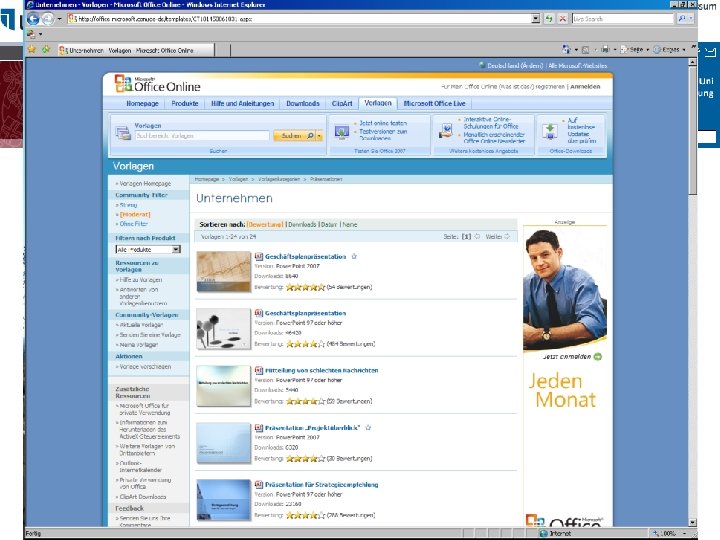The width and height of the screenshot is (720, 540).
Task: Open the Vorlagen Homepage sidebar link
Action: 145,183
